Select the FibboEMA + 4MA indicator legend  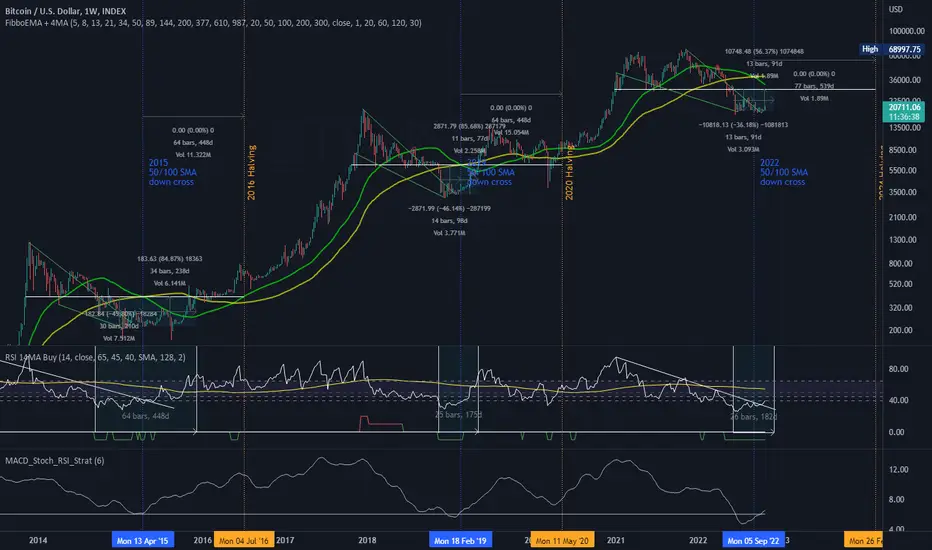[x=213, y=23]
